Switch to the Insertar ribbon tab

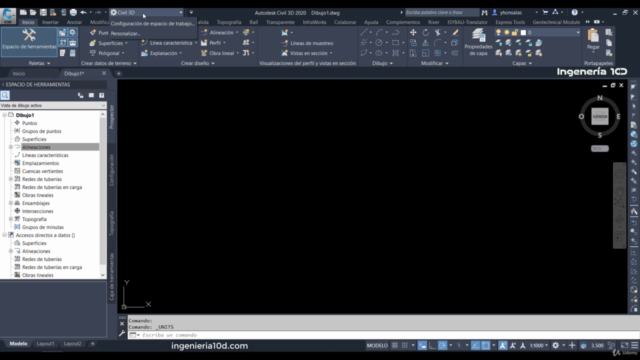pyautogui.click(x=50, y=22)
